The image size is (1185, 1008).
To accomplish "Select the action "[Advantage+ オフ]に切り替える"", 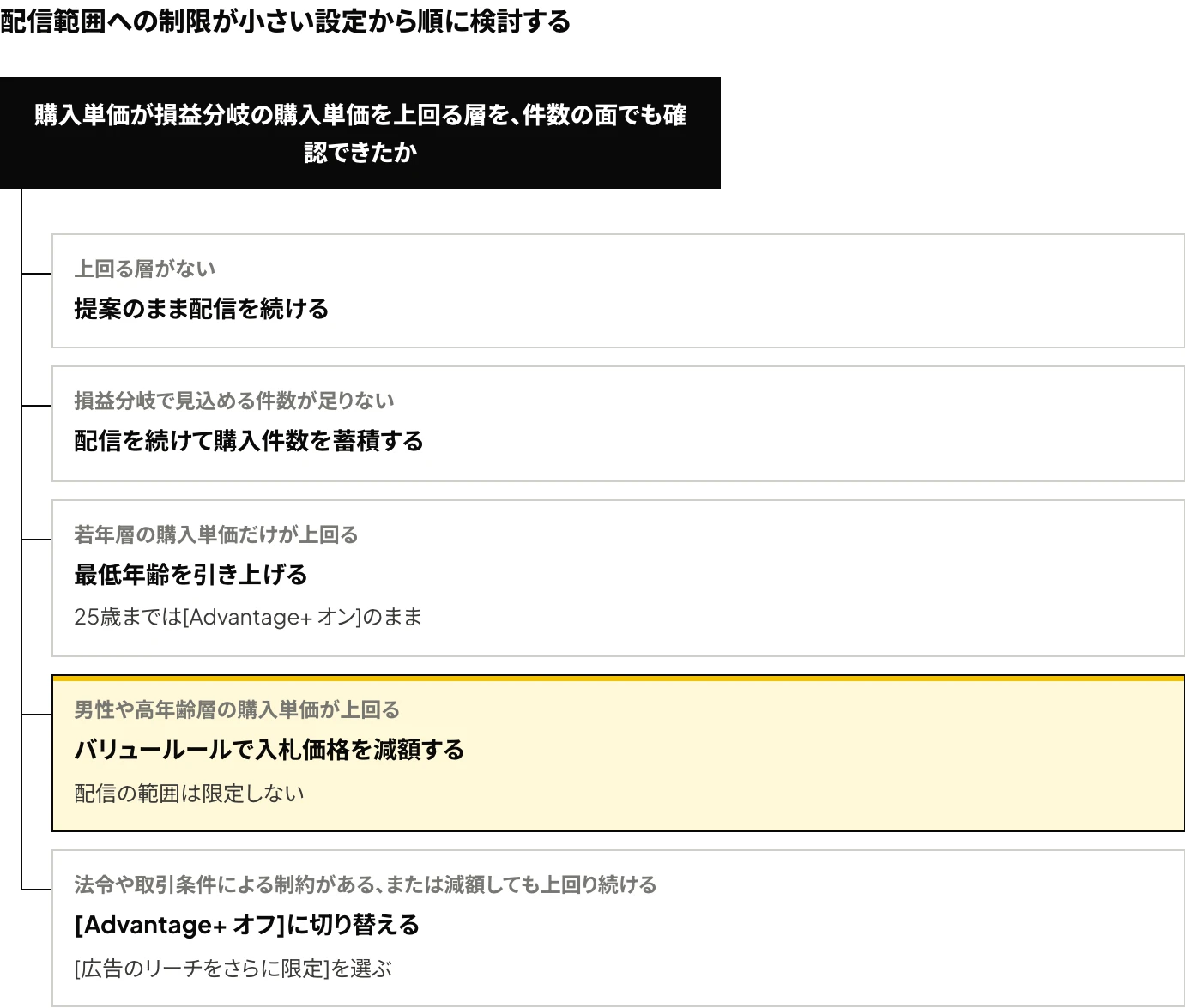I will 247,925.
